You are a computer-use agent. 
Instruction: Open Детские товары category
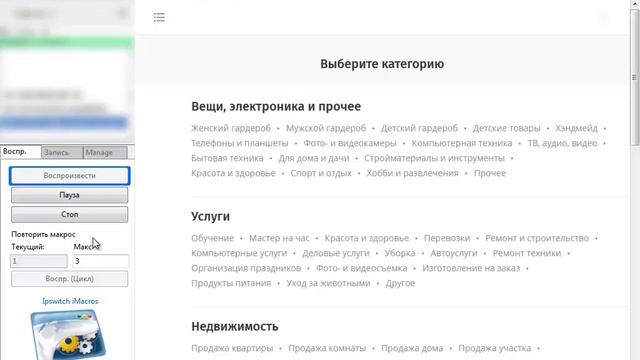(x=507, y=128)
